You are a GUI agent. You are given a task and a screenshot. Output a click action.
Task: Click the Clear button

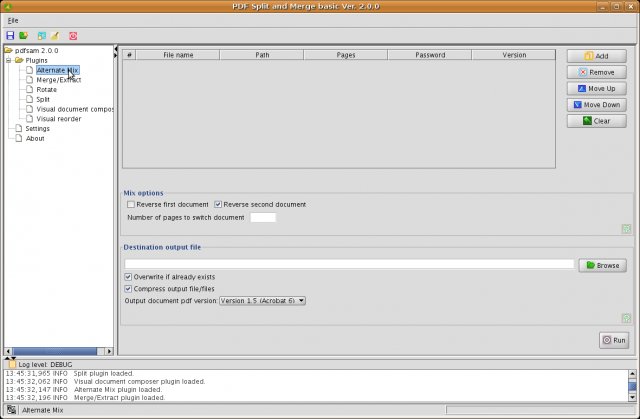pyautogui.click(x=596, y=121)
